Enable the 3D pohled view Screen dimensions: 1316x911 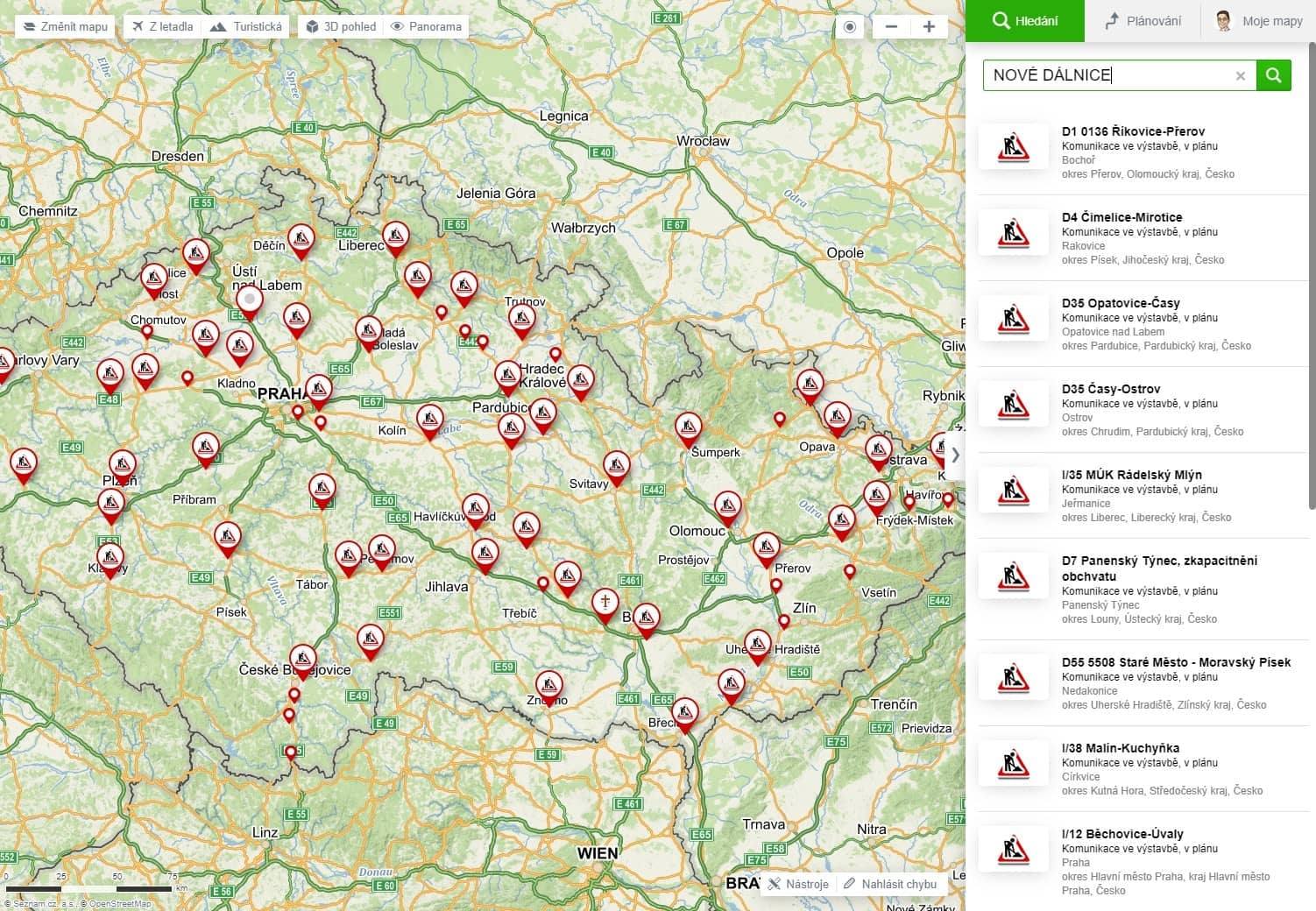pos(341,26)
